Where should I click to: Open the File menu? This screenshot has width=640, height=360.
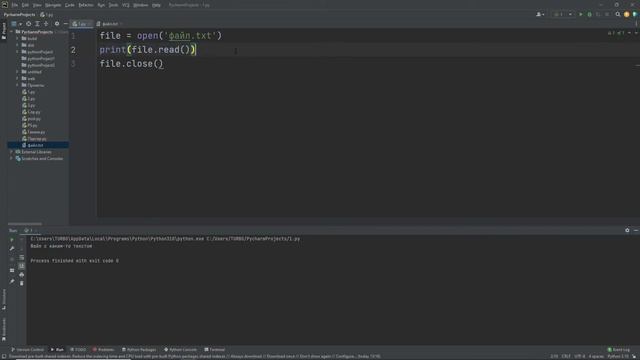[x=15, y=5]
